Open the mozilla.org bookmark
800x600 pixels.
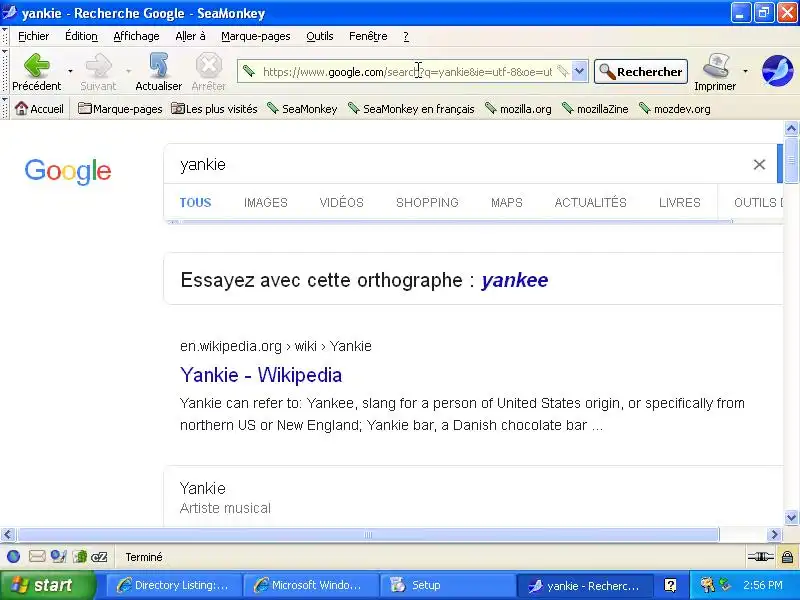point(518,109)
